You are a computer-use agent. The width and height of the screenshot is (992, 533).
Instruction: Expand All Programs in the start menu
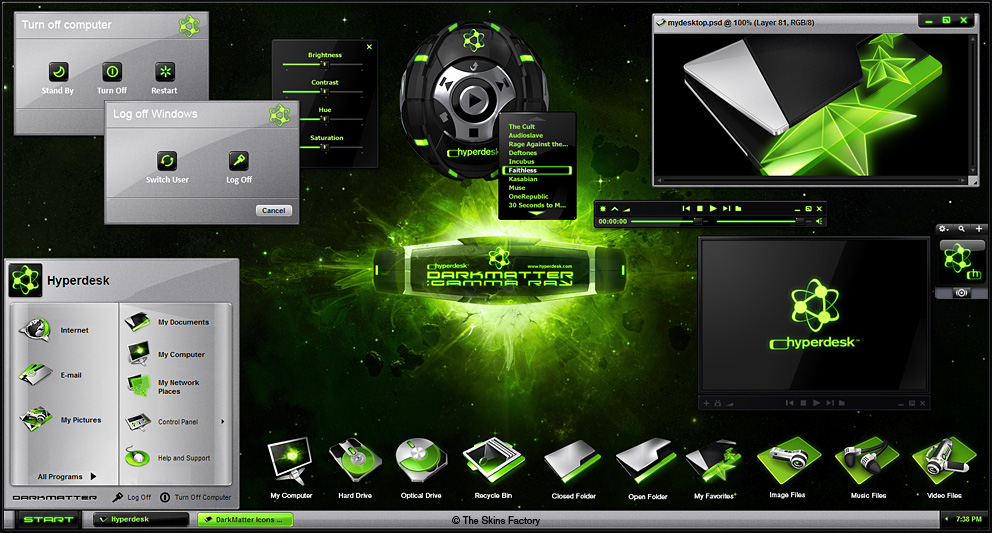click(67, 477)
